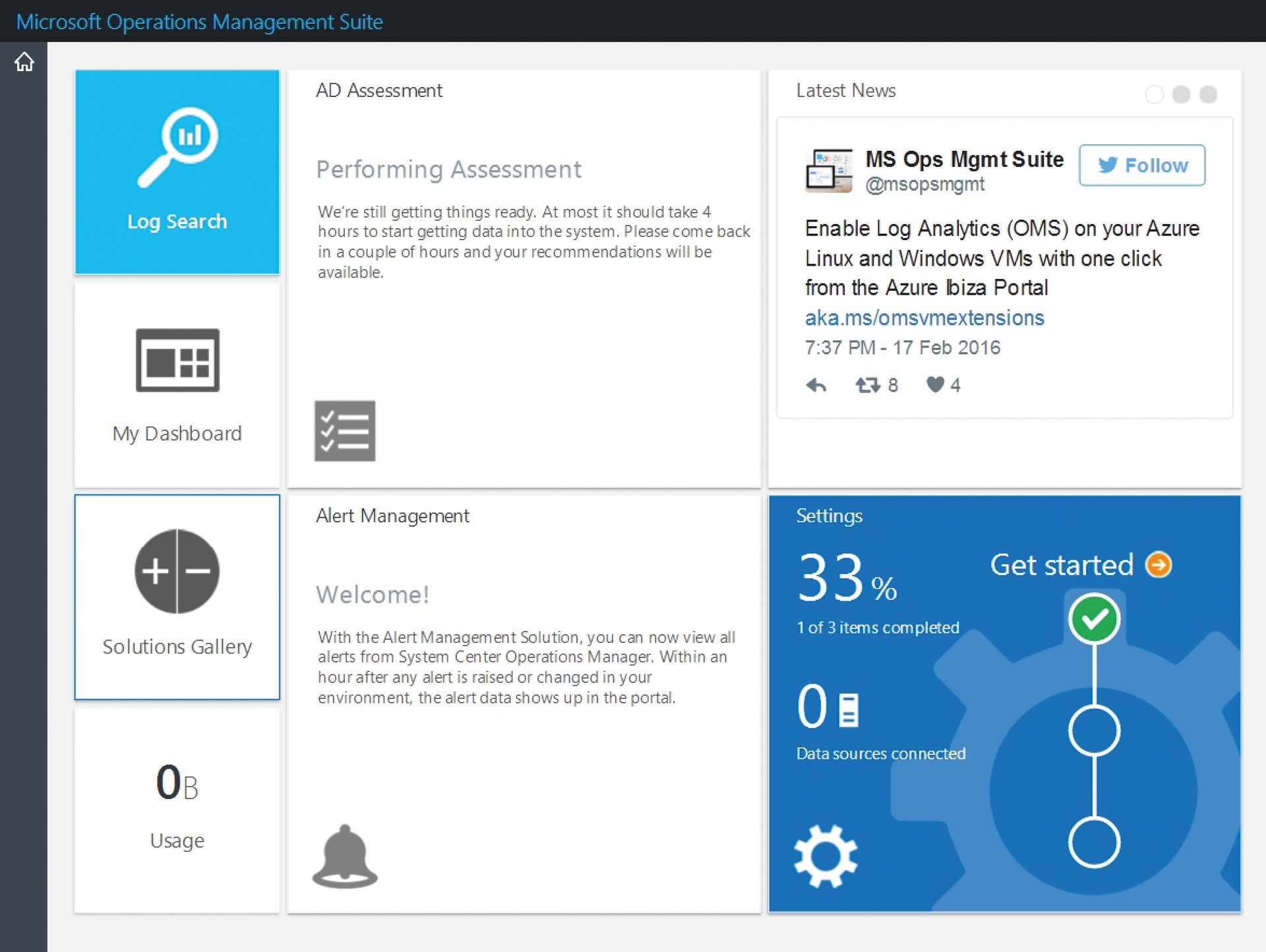Screen dimensions: 1266x952
Task: Click the Alert Management bell icon
Action: pos(344,856)
